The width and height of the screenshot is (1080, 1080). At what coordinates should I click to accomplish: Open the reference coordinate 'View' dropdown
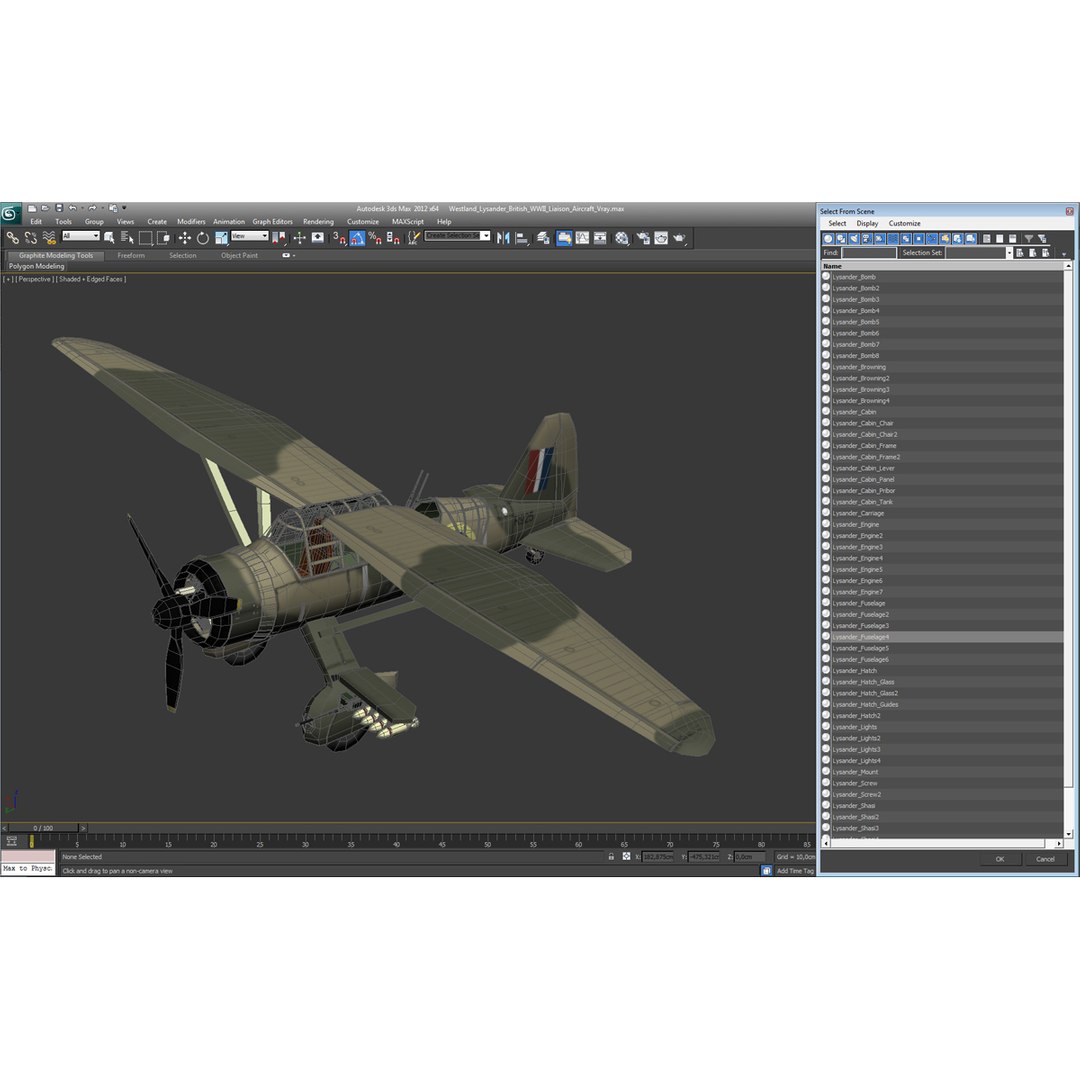(249, 236)
